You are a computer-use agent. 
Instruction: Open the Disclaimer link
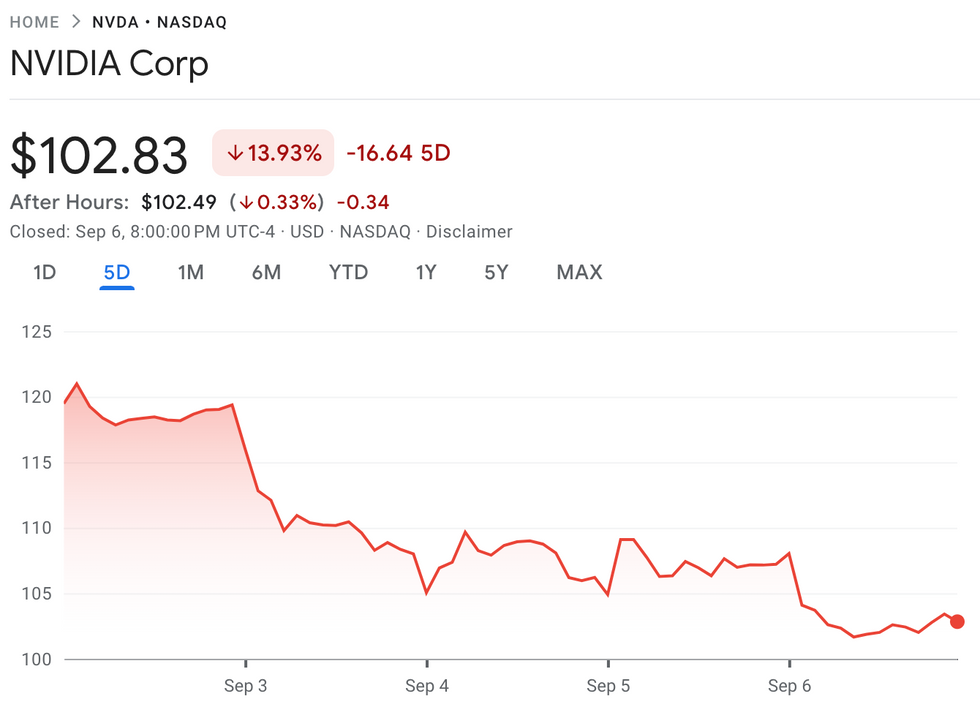pyautogui.click(x=469, y=232)
